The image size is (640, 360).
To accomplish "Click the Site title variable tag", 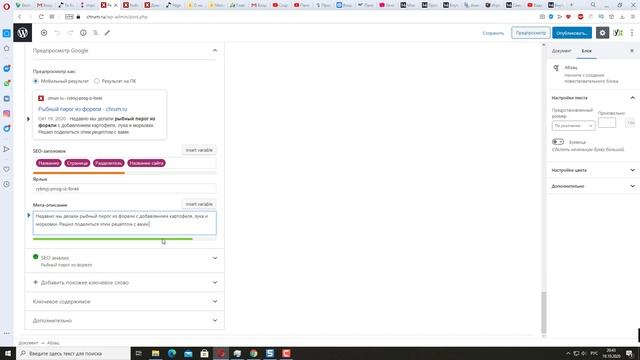I will point(147,163).
